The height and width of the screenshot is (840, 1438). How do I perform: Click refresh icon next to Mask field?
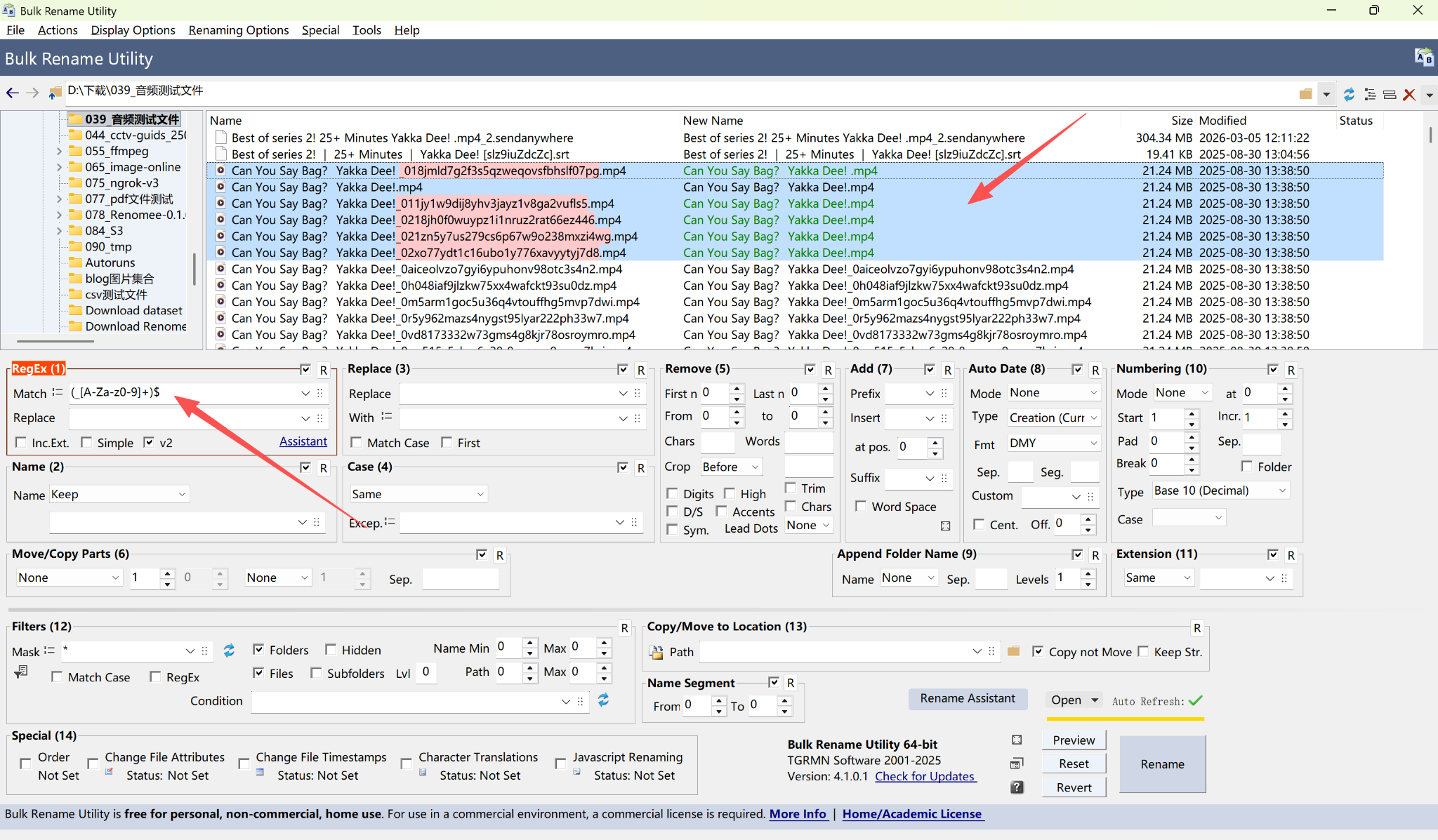(229, 651)
